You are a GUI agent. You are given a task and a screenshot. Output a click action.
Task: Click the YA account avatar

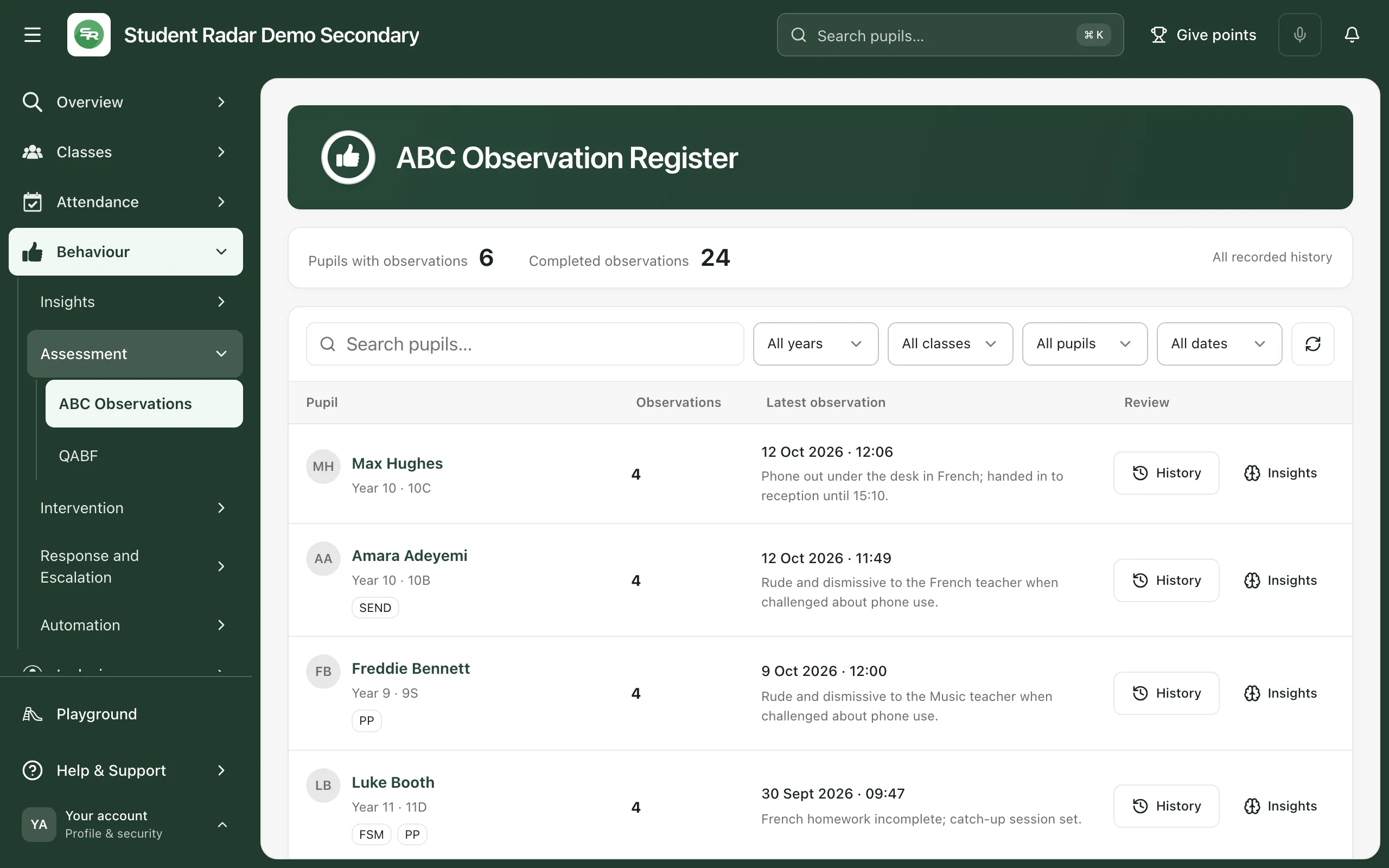39,825
